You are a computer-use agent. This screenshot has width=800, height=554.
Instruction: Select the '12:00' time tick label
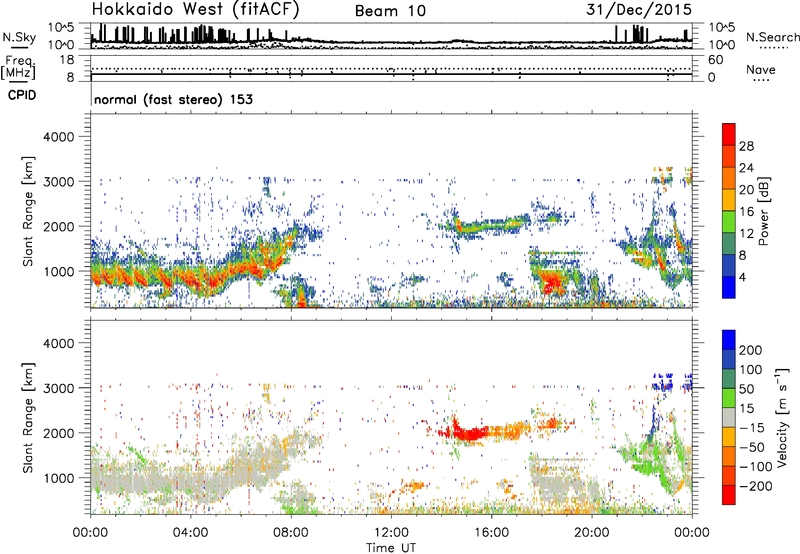point(391,533)
